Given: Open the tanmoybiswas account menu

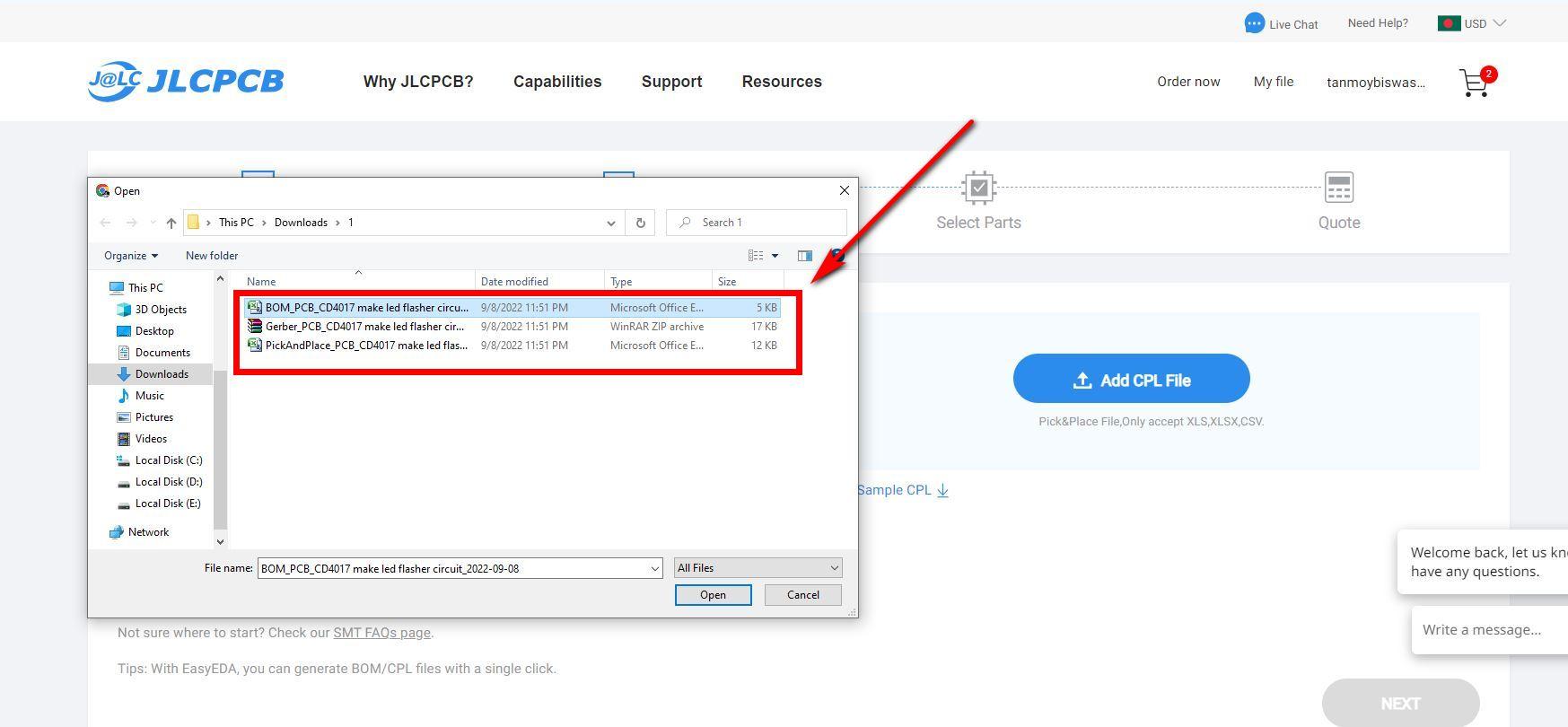Looking at the screenshot, I should (1376, 83).
